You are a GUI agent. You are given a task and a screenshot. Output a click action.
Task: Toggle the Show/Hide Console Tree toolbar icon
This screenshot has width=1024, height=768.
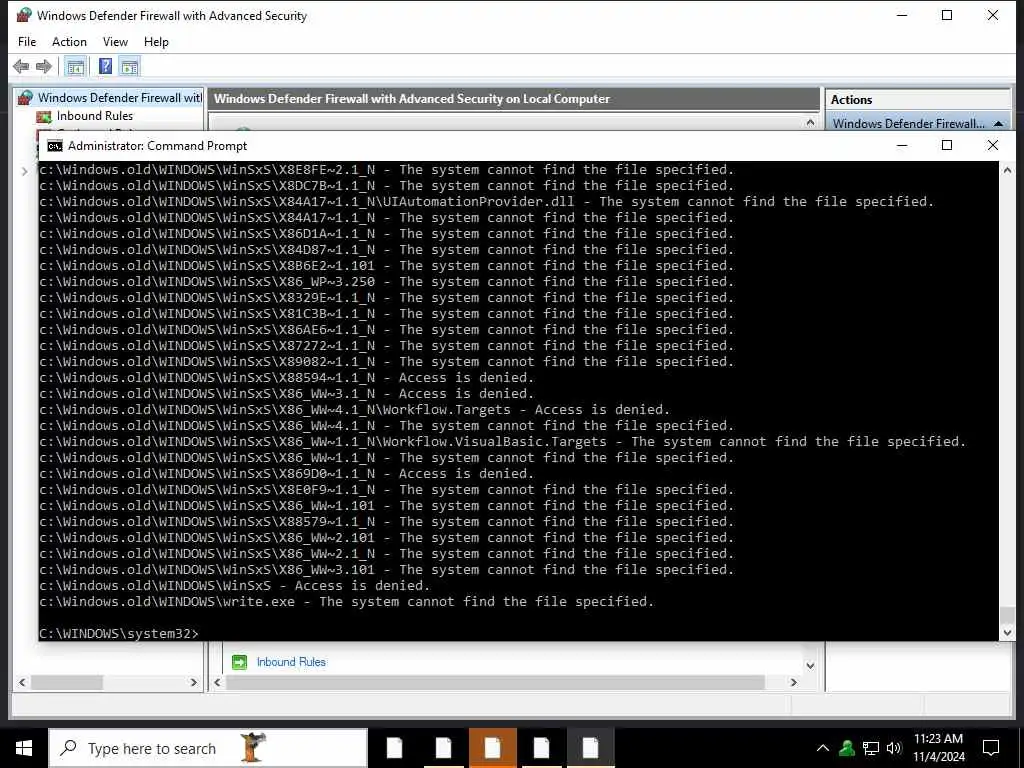76,66
